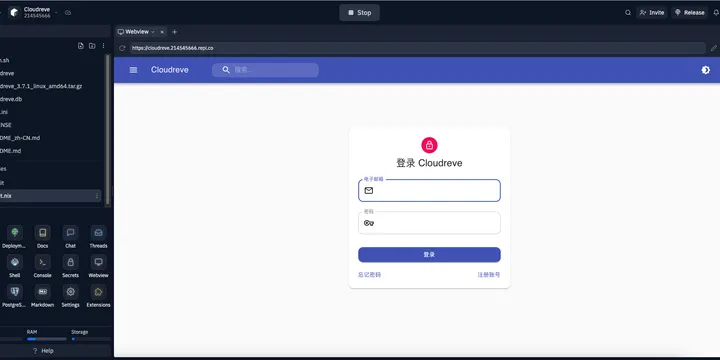The height and width of the screenshot is (360, 720).
Task: Click the Storage usage bar
Action: pyautogui.click(x=91, y=339)
